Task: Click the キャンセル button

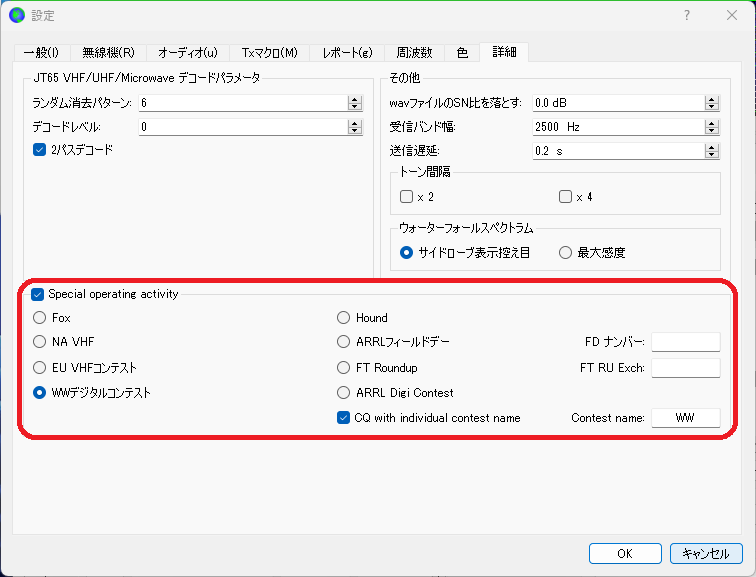Action: (x=706, y=553)
